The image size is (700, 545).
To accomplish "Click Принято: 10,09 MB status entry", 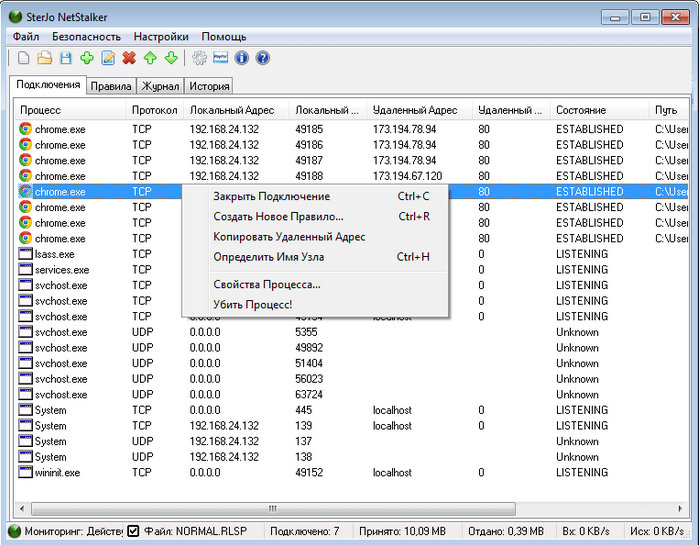I will click(x=402, y=531).
